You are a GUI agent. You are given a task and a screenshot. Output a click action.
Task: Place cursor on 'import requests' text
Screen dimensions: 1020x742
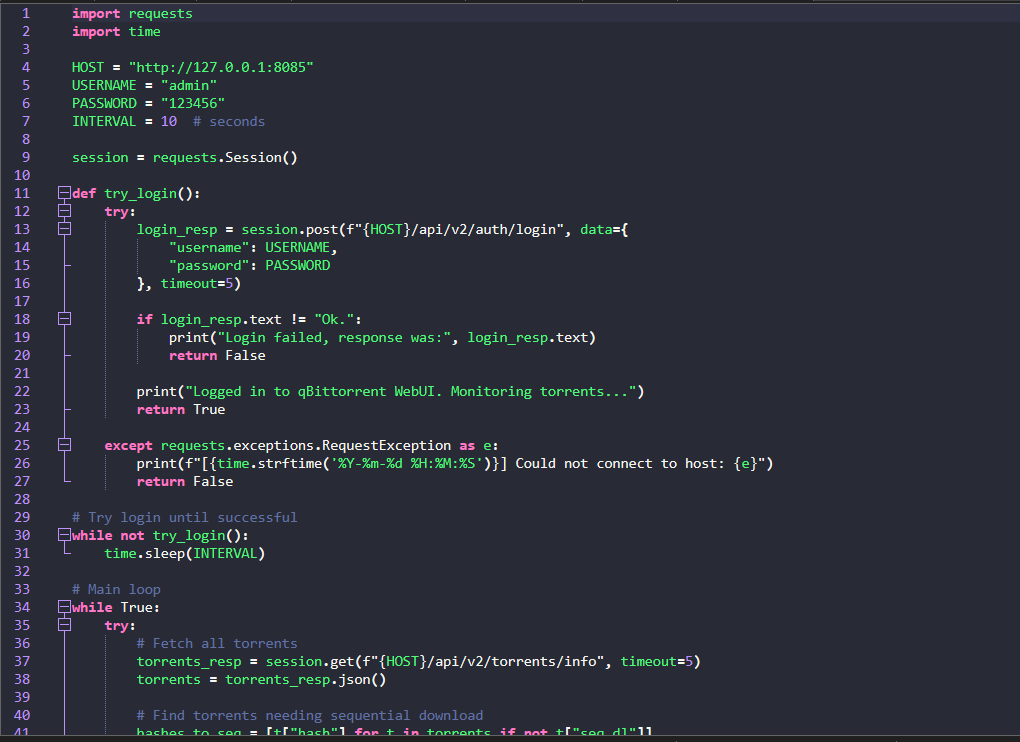tap(132, 14)
